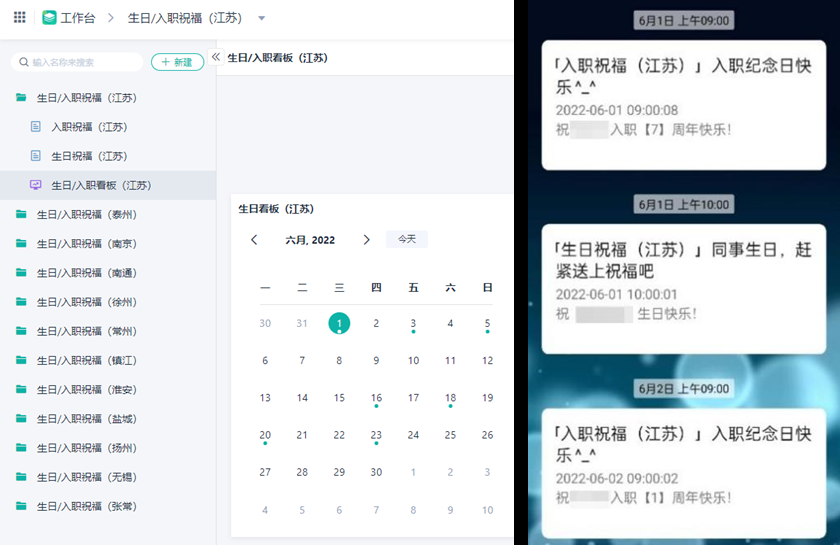Open the 入职【1】周年快乐 notification card
This screenshot has height=545, width=840.
point(684,473)
